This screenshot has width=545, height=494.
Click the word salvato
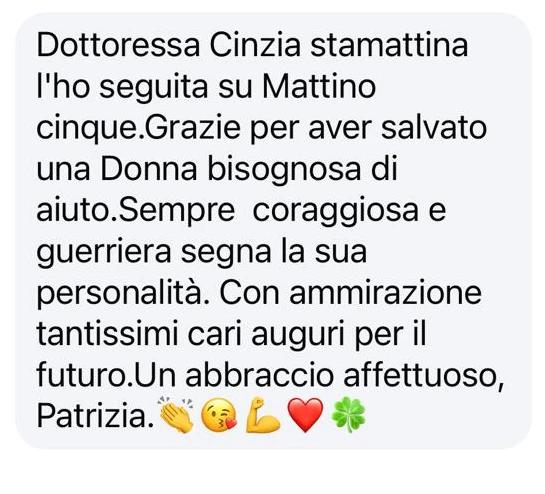[434, 128]
